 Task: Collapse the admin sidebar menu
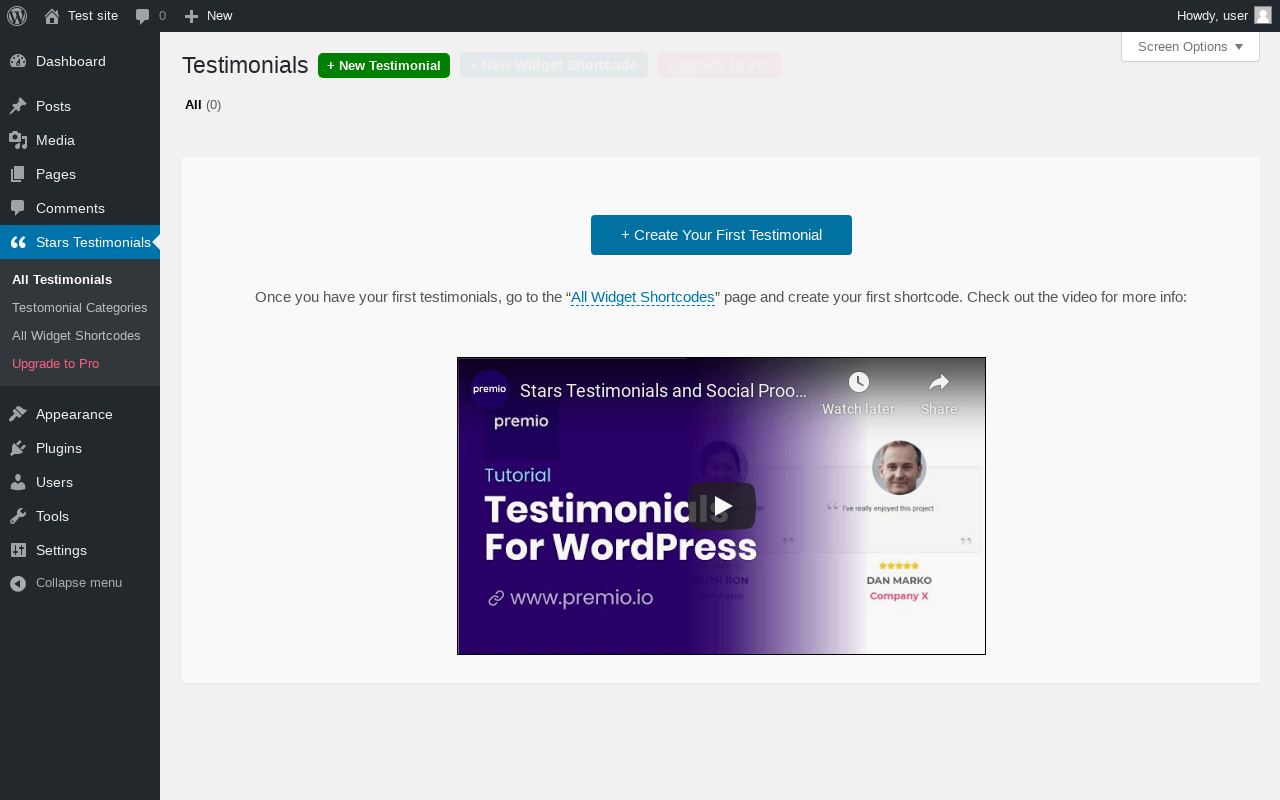click(66, 583)
